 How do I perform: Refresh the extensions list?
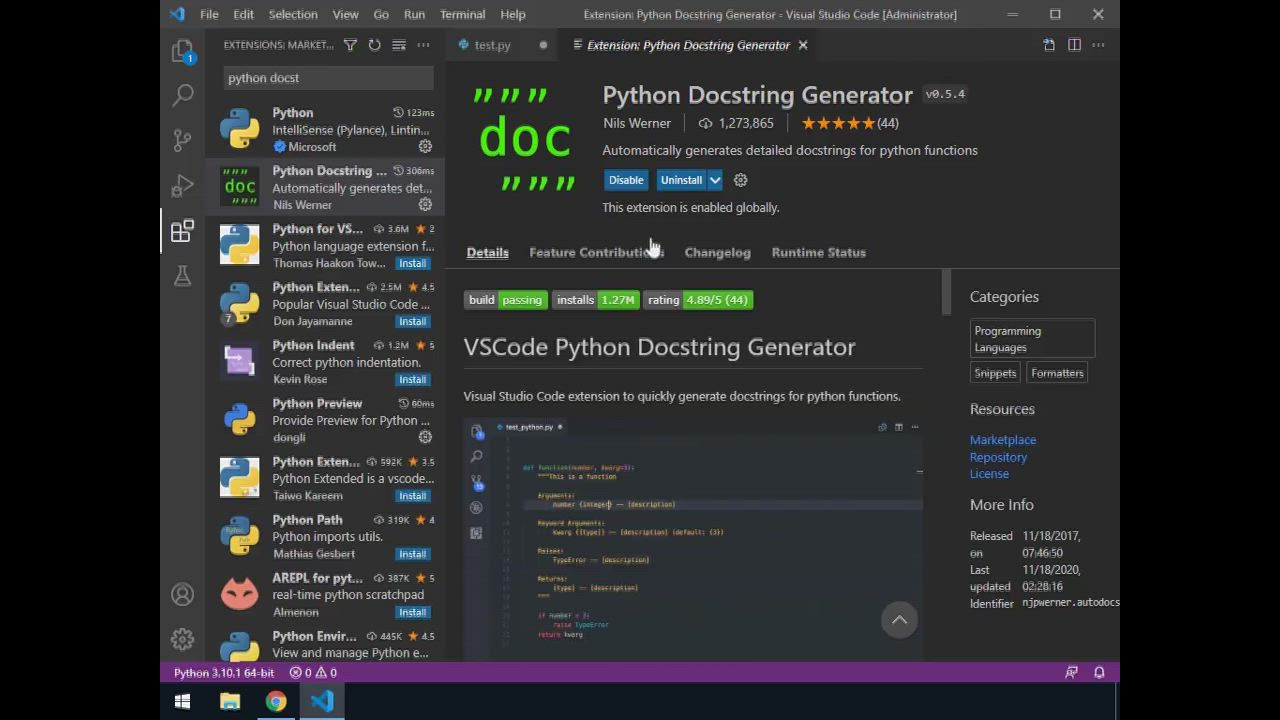point(374,45)
